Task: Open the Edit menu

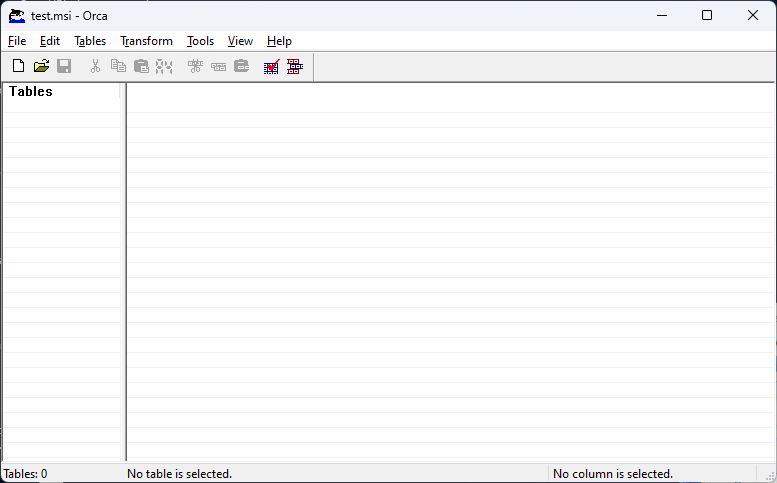Action: [x=50, y=41]
